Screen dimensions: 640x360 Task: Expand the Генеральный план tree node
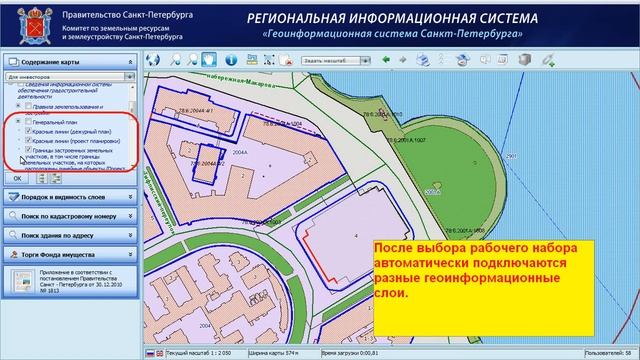[18, 122]
